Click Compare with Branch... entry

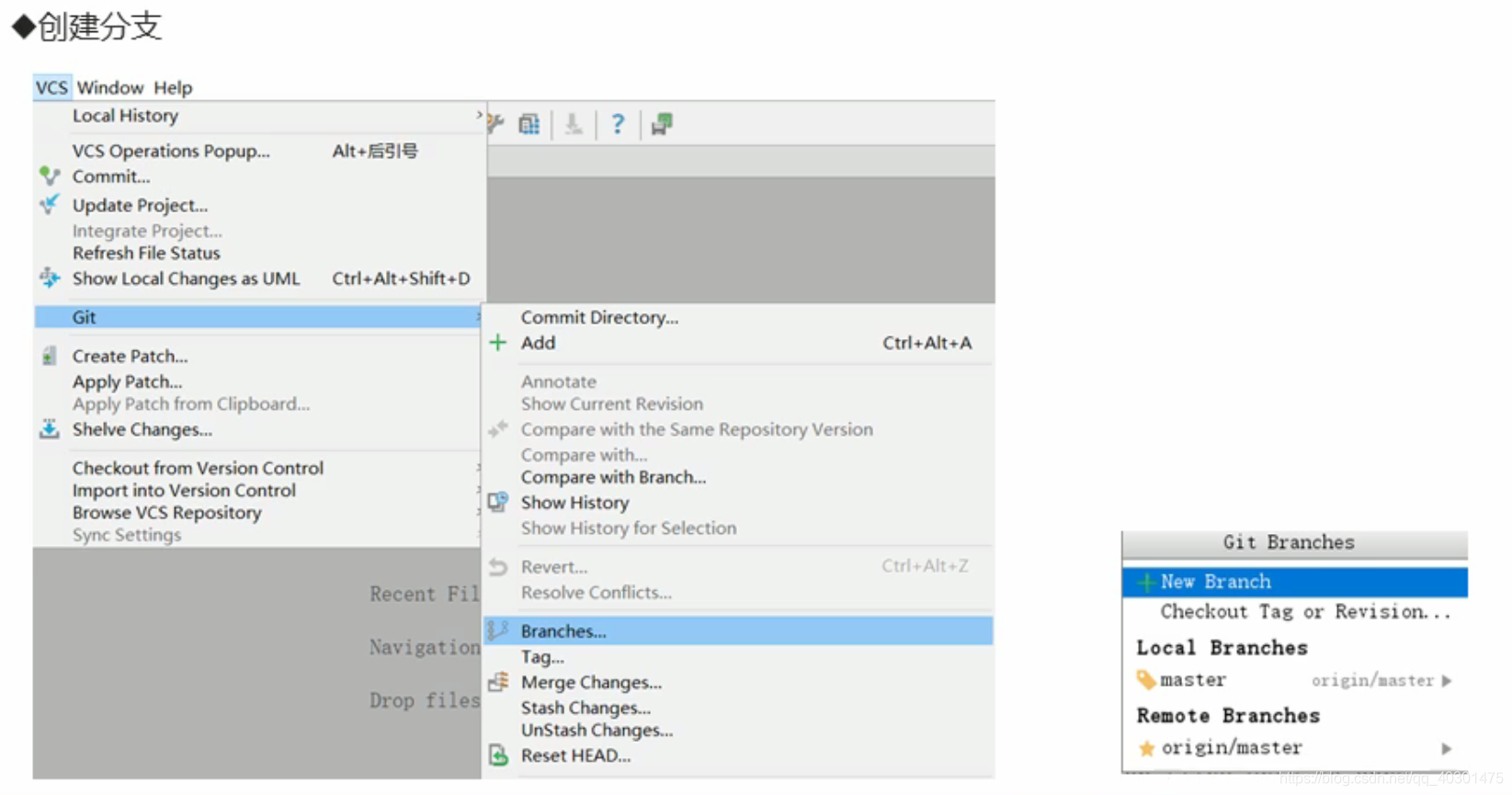tap(613, 477)
